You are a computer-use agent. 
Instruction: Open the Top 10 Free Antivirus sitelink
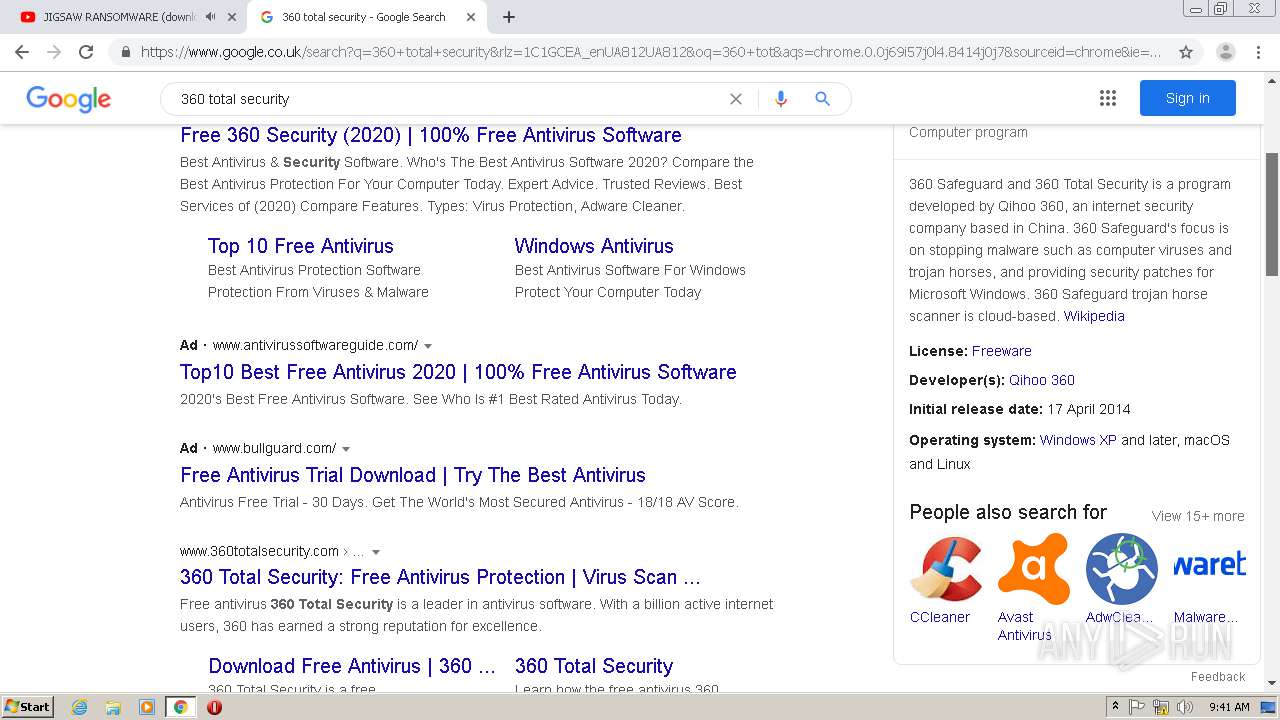point(301,246)
